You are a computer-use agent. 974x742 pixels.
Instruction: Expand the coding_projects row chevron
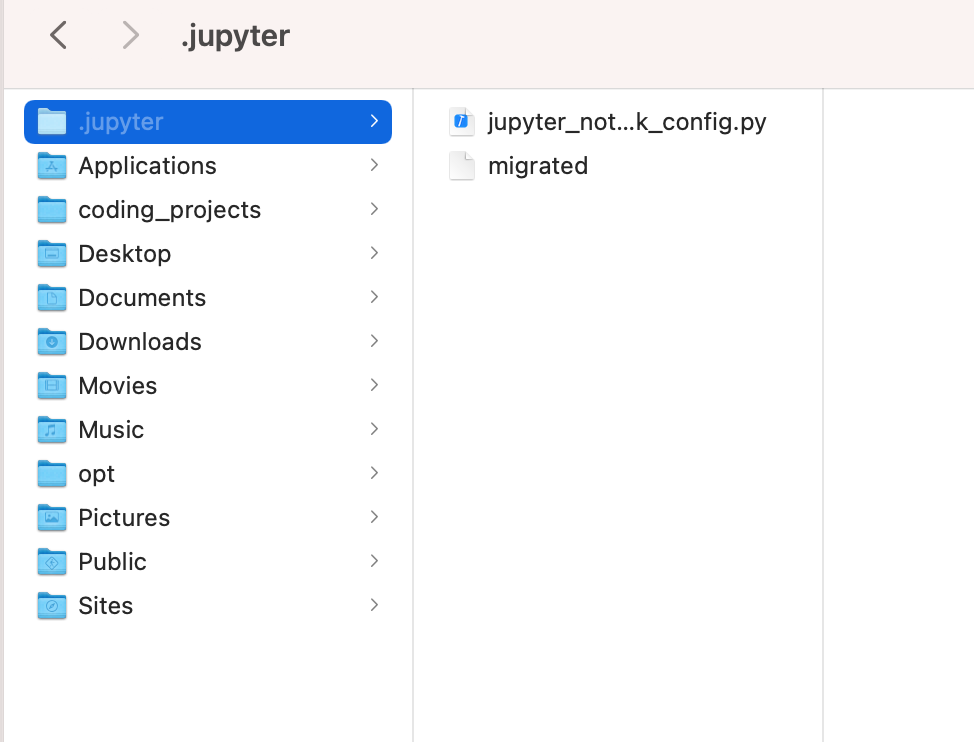point(374,209)
